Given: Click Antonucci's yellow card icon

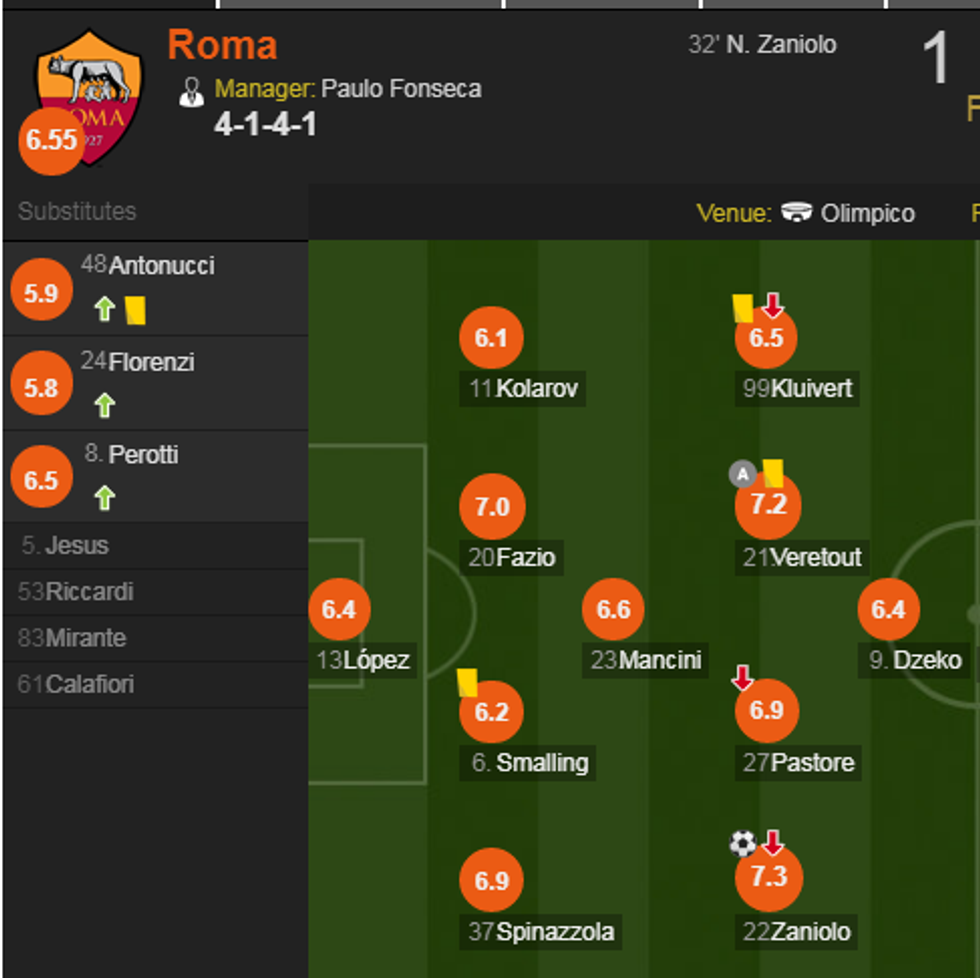Looking at the screenshot, I should 136,310.
